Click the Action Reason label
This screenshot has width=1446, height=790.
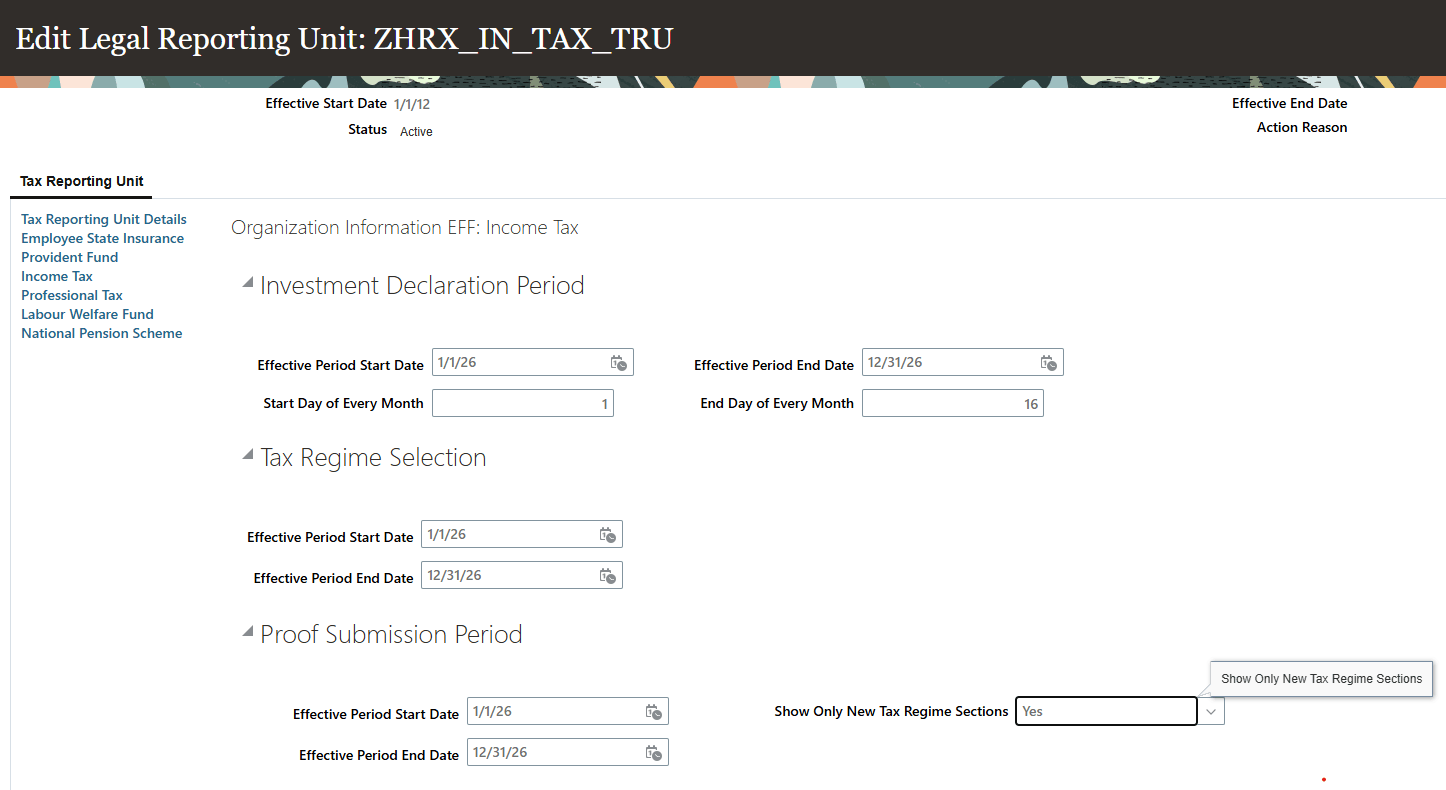(1302, 127)
